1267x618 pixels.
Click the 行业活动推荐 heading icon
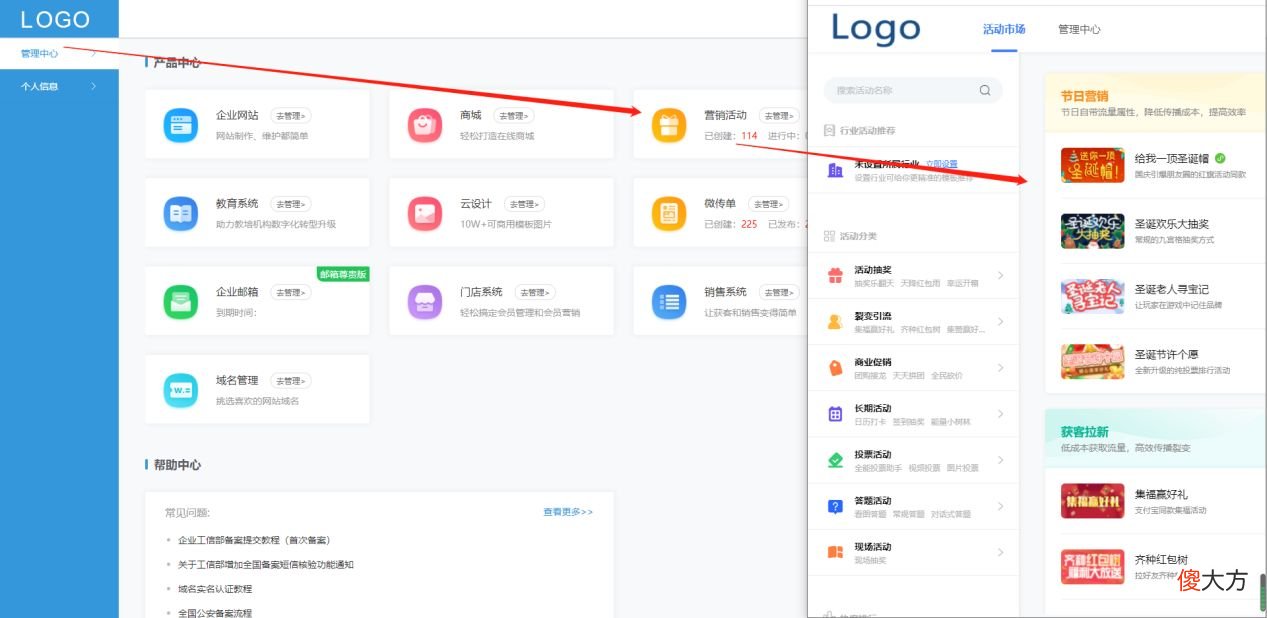[x=829, y=130]
